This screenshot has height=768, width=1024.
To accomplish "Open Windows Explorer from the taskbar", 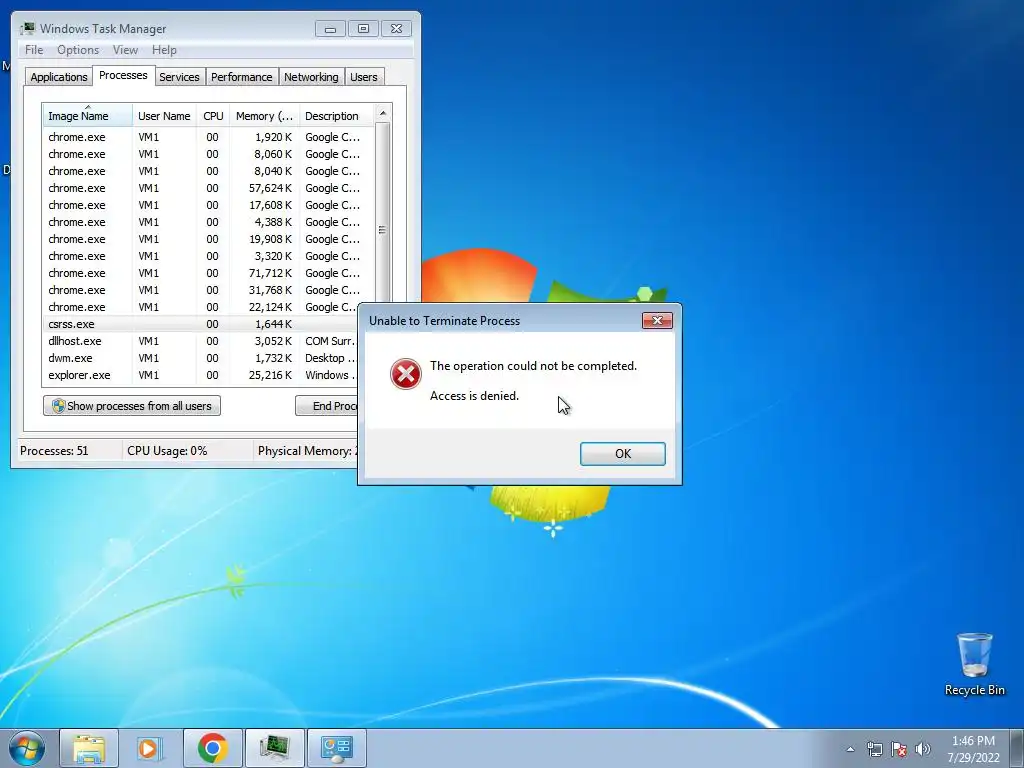I will (89, 748).
